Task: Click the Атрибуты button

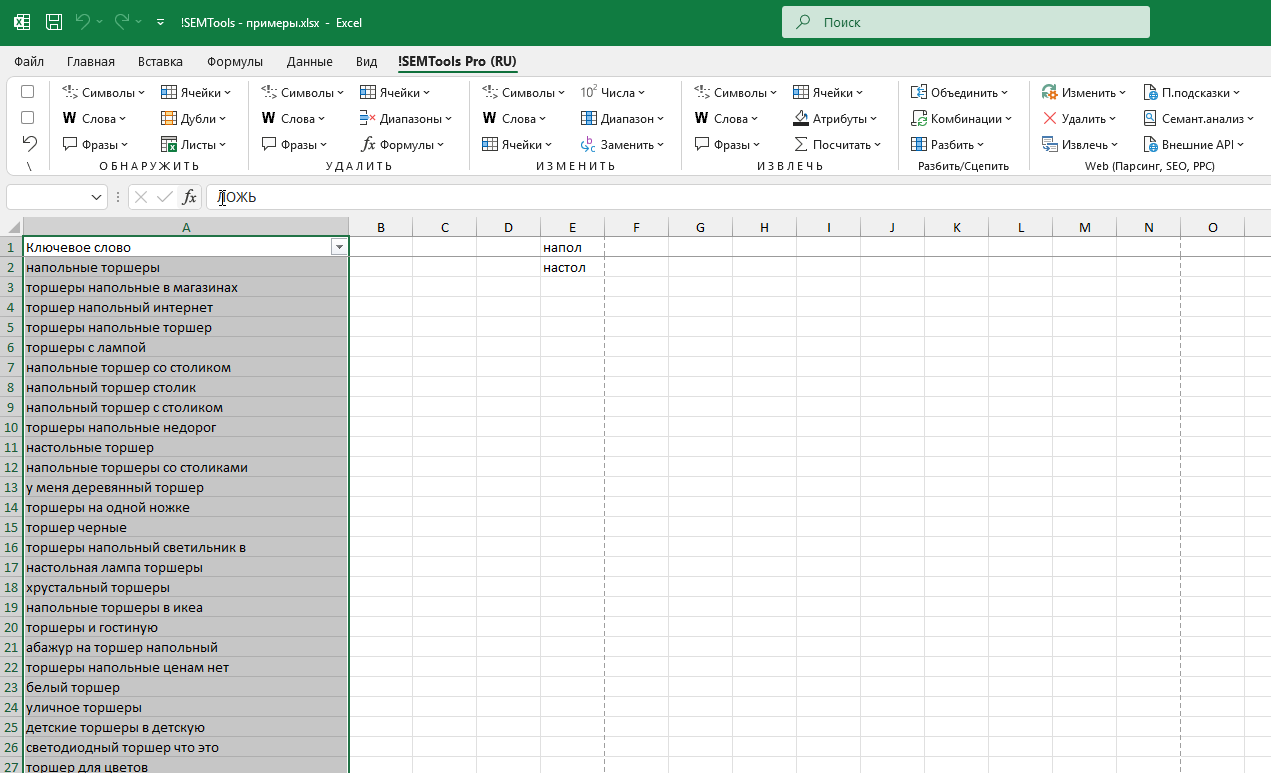Action: pos(830,118)
